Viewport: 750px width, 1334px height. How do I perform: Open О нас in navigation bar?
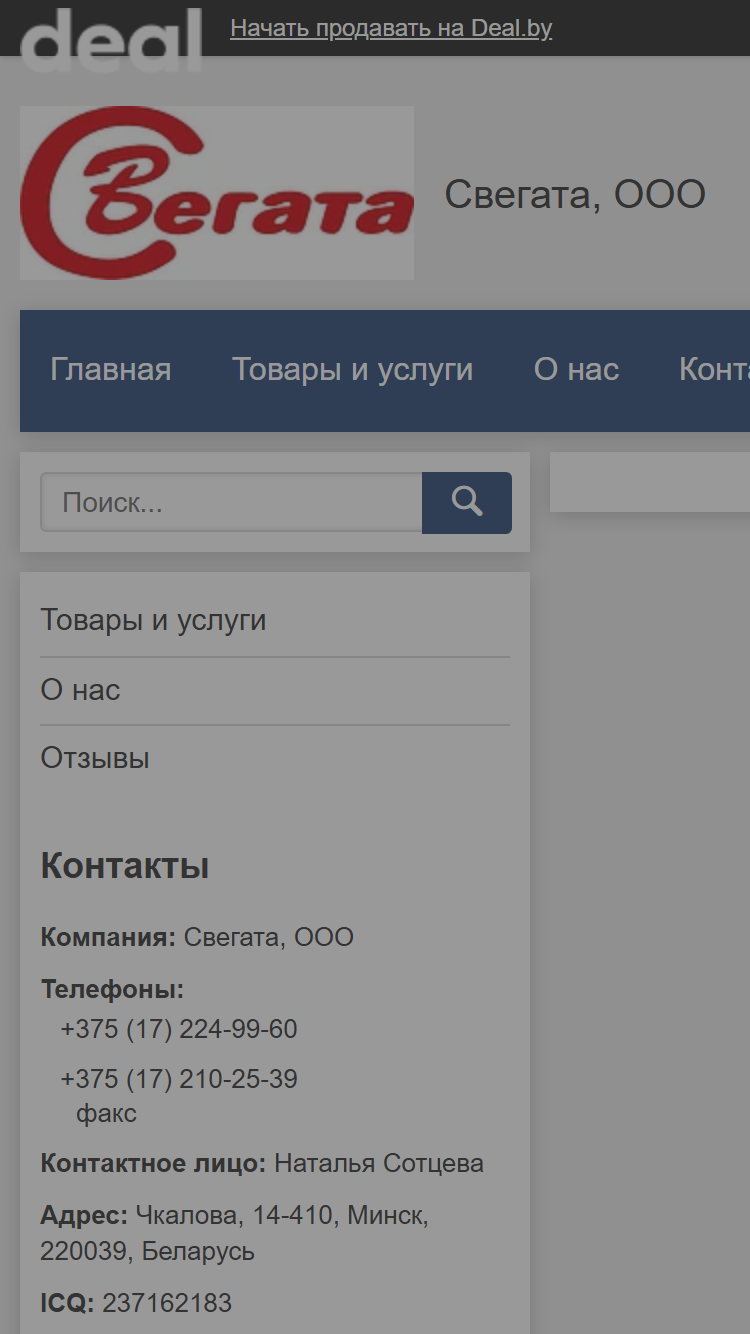tap(577, 370)
